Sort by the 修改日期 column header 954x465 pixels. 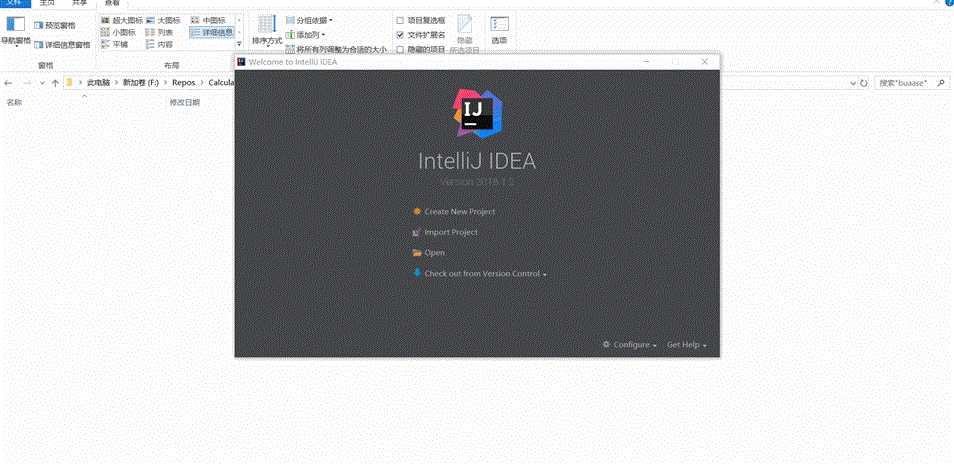pos(184,103)
